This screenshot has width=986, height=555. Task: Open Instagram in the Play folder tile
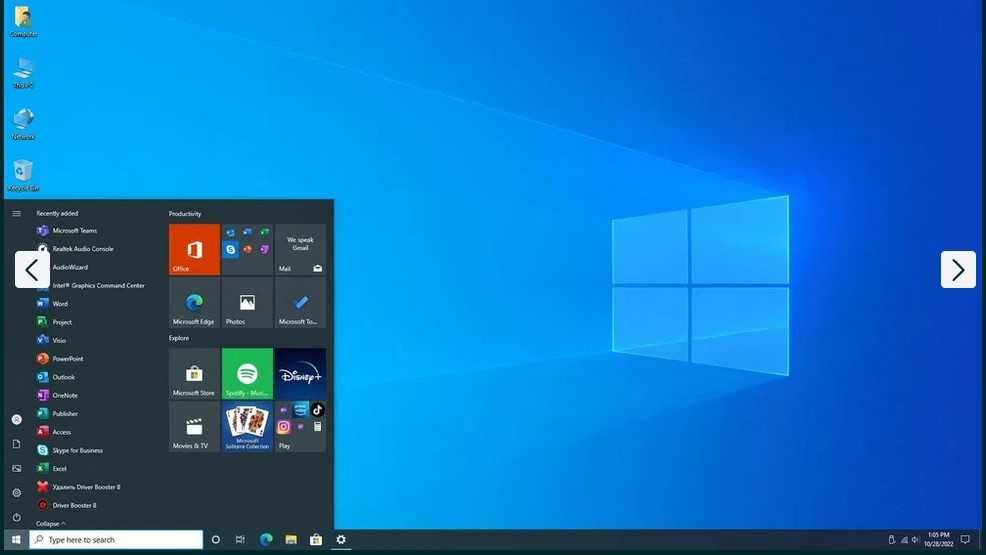(284, 427)
